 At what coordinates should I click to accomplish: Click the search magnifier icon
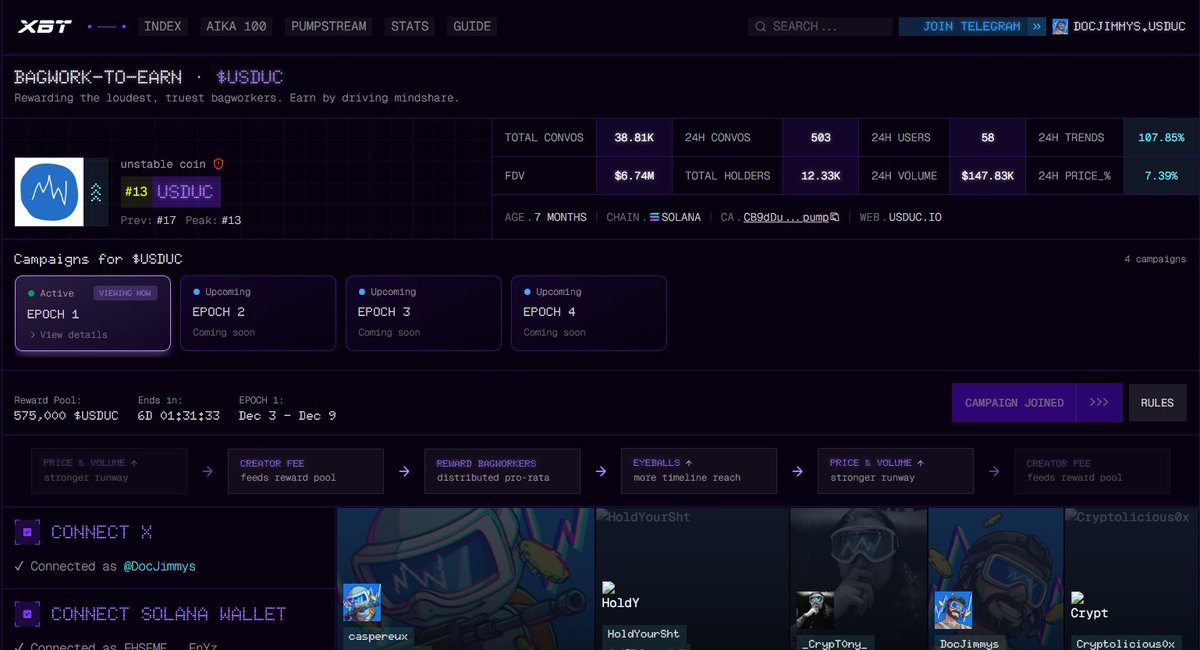(x=761, y=27)
